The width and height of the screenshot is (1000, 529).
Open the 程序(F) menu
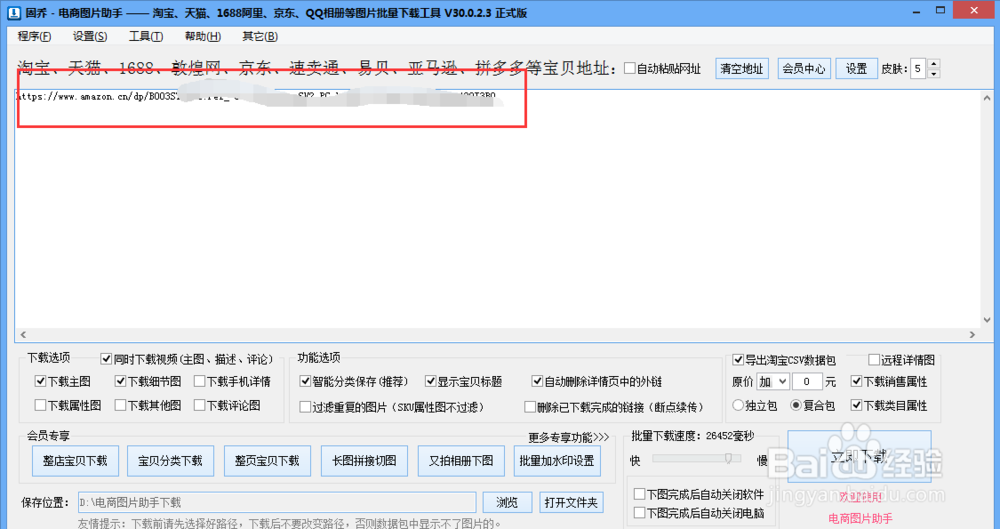coord(34,36)
